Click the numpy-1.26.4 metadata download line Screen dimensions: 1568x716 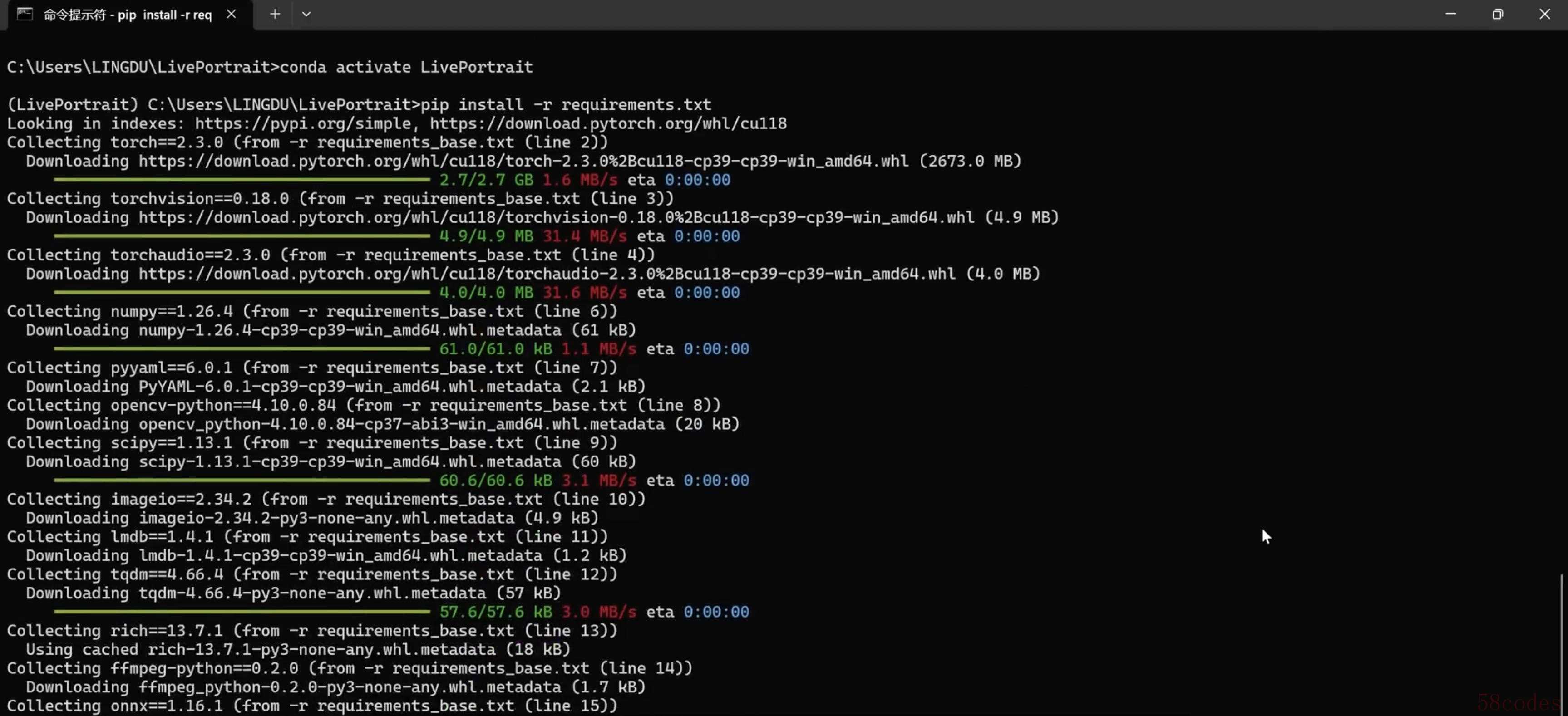pos(330,330)
